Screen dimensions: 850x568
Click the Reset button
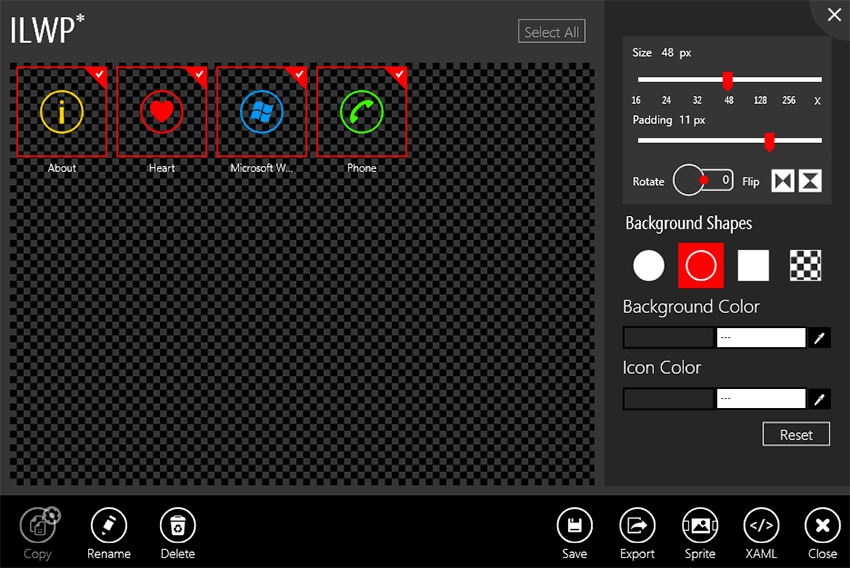pyautogui.click(x=796, y=434)
